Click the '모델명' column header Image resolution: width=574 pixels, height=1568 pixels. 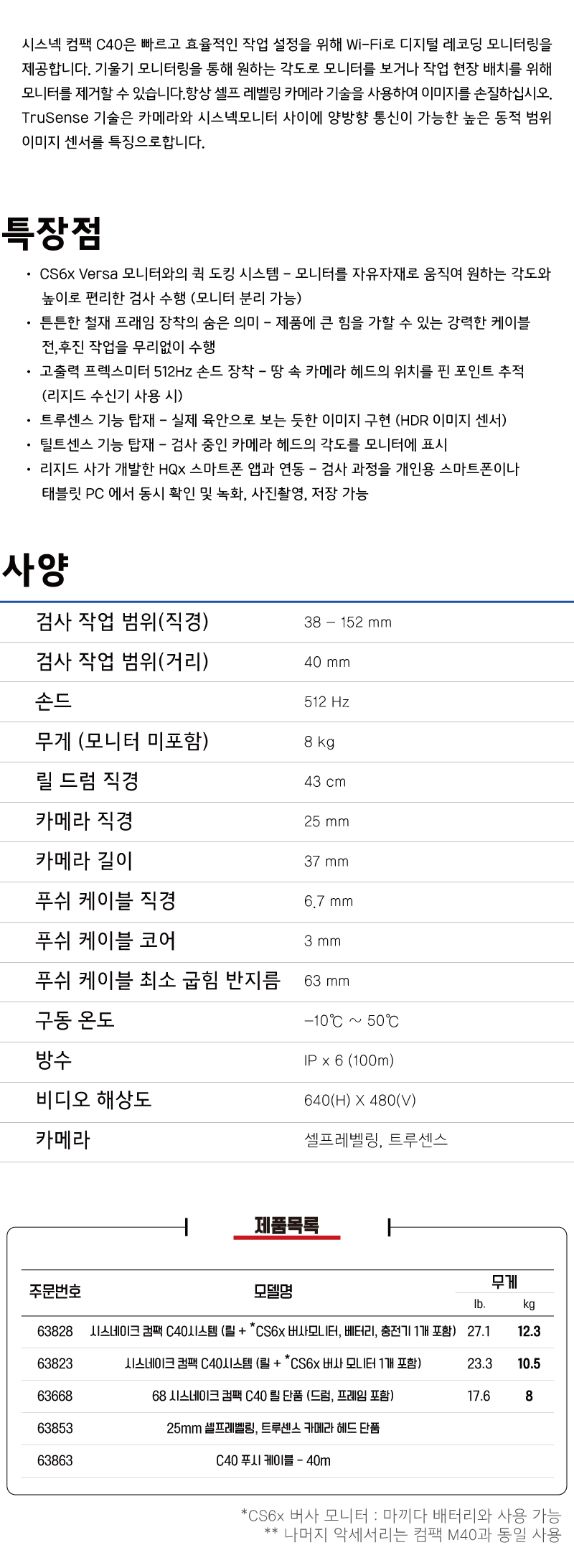(273, 1292)
